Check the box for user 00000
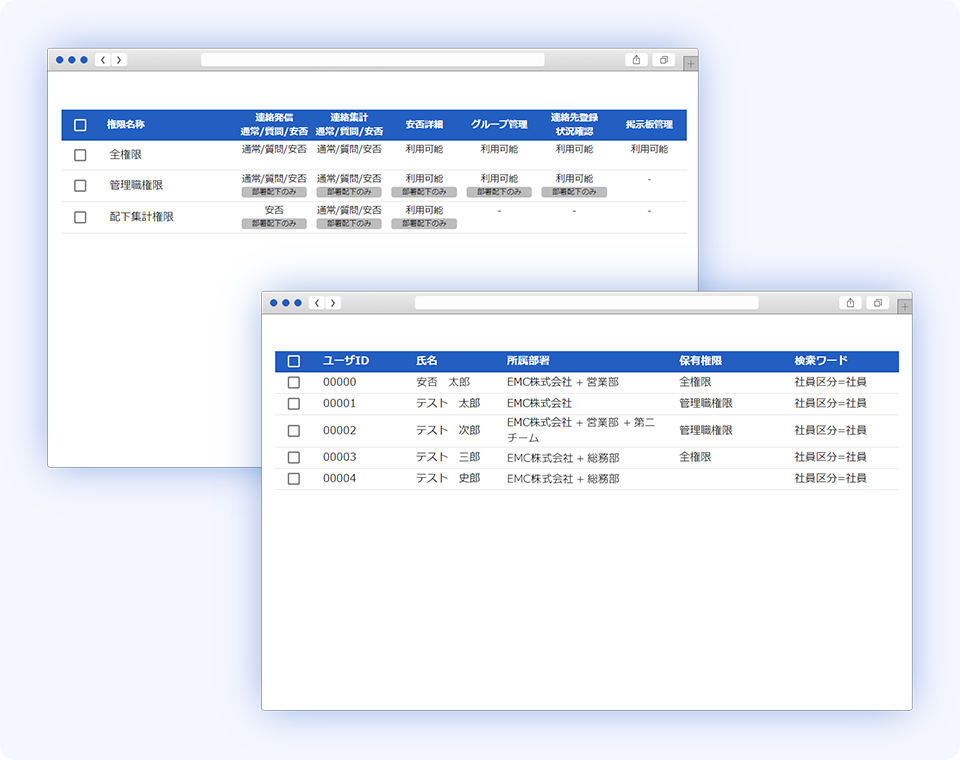The image size is (960, 760). click(x=294, y=383)
